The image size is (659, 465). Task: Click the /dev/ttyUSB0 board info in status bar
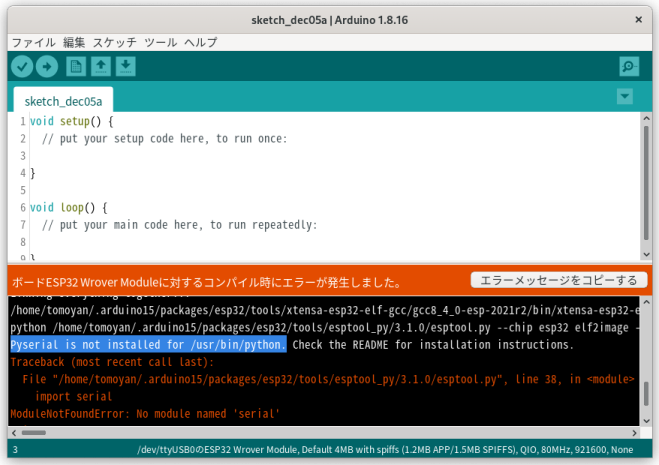[385, 450]
